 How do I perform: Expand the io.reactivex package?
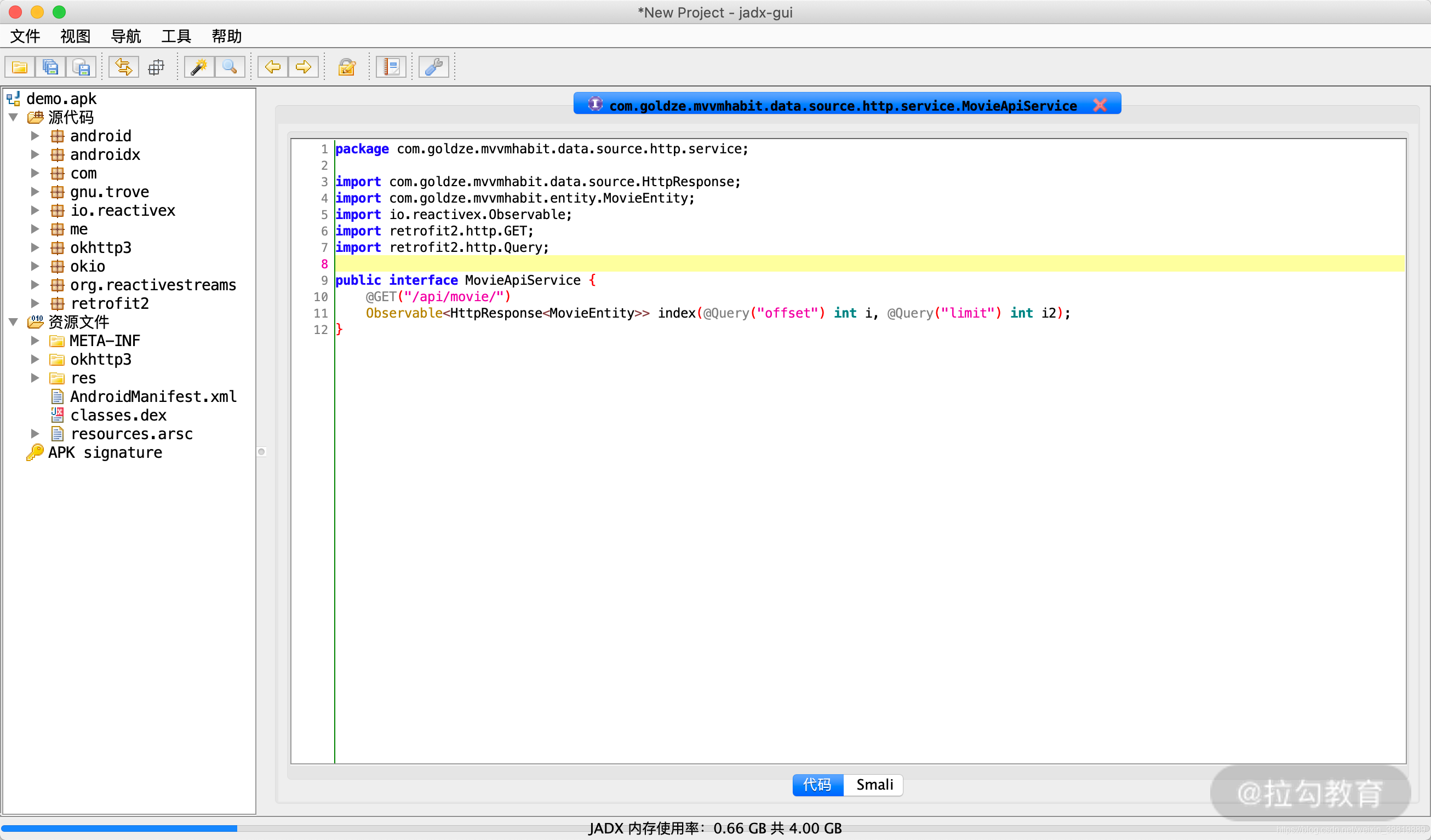pos(35,211)
